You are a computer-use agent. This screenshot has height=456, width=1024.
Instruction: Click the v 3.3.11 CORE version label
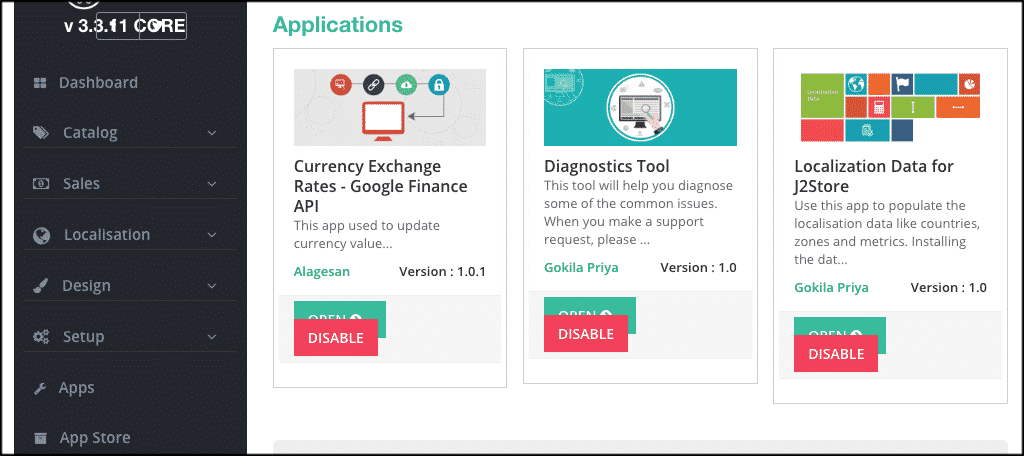tap(125, 26)
